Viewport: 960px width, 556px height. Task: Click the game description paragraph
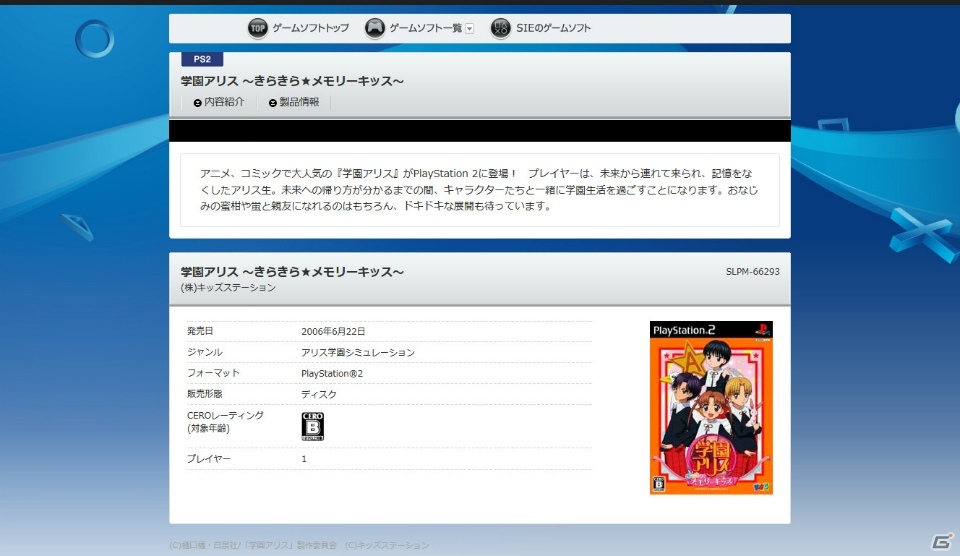pyautogui.click(x=479, y=190)
